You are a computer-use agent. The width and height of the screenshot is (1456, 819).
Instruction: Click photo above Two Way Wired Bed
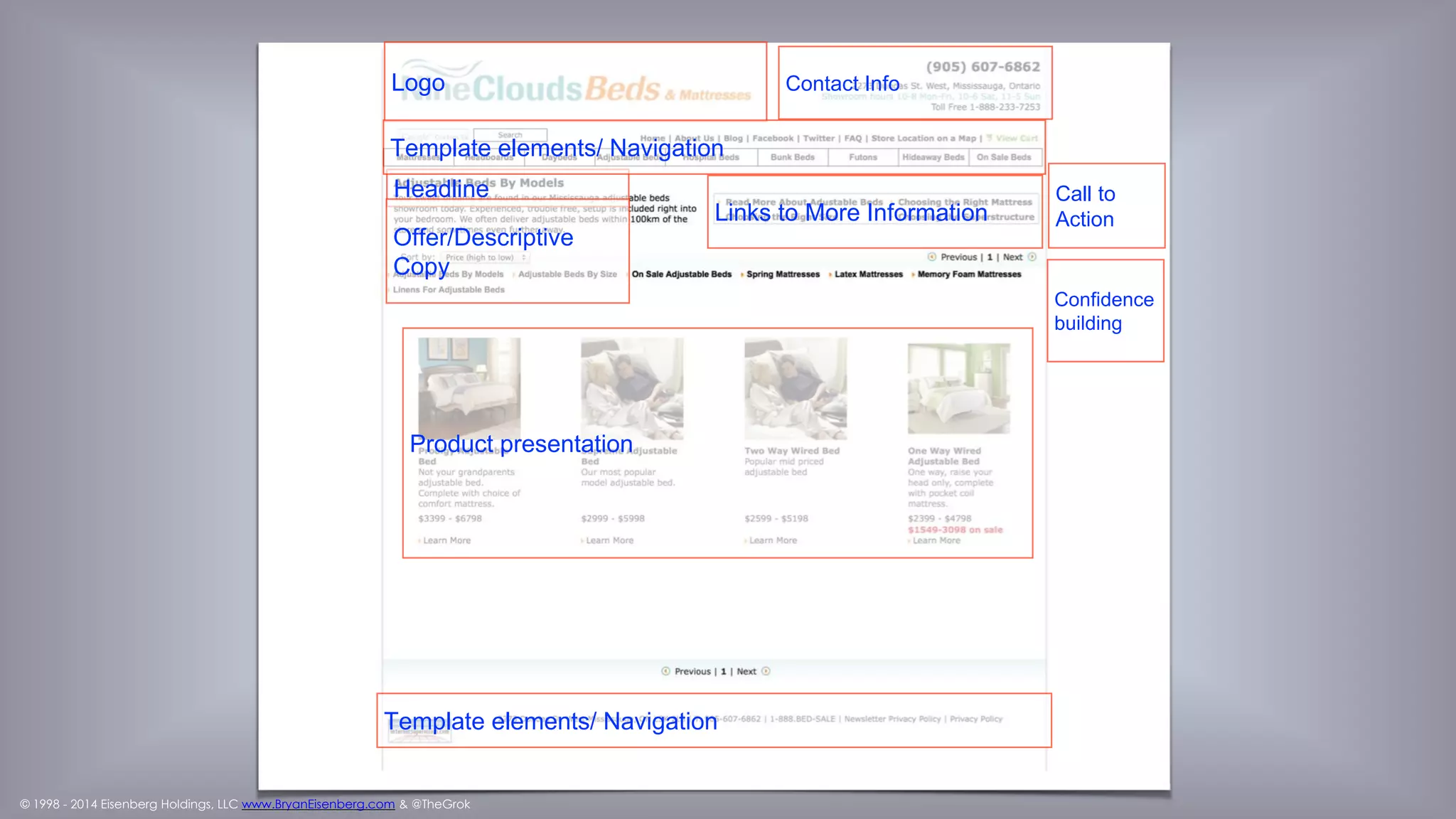coord(796,388)
